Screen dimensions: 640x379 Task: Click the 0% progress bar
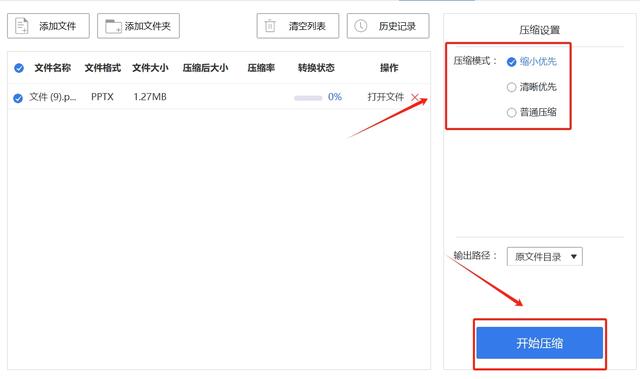coord(308,98)
